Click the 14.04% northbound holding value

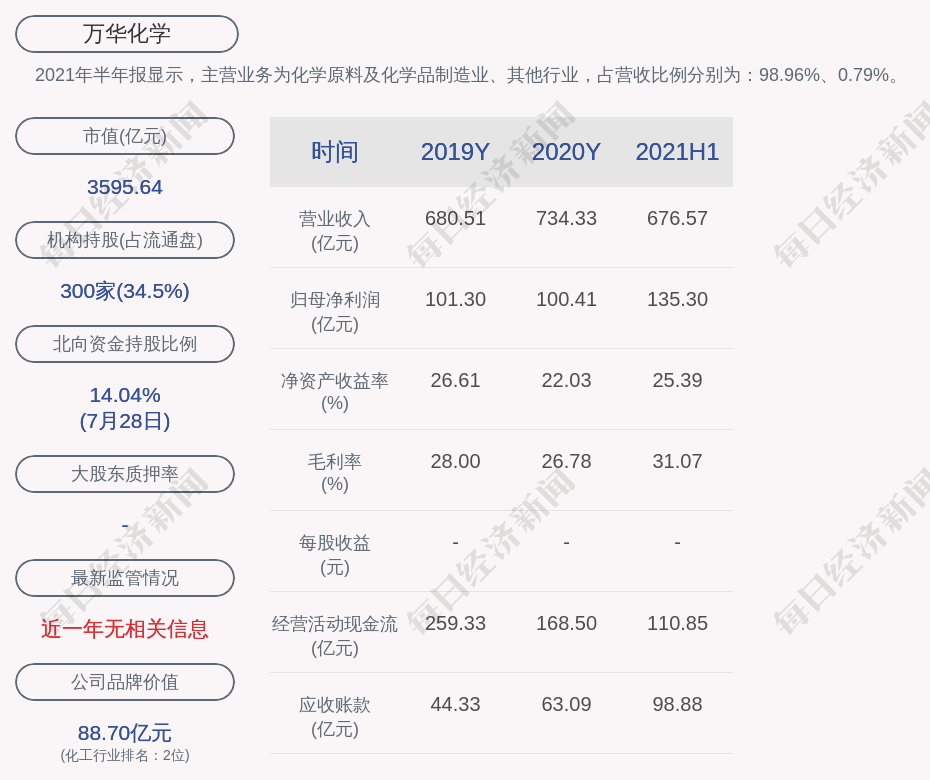click(125, 395)
